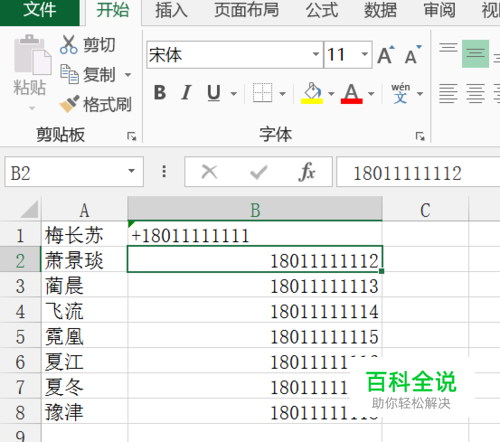Click the 粘贴 (Paste) label
500x442 pixels.
click(29, 88)
